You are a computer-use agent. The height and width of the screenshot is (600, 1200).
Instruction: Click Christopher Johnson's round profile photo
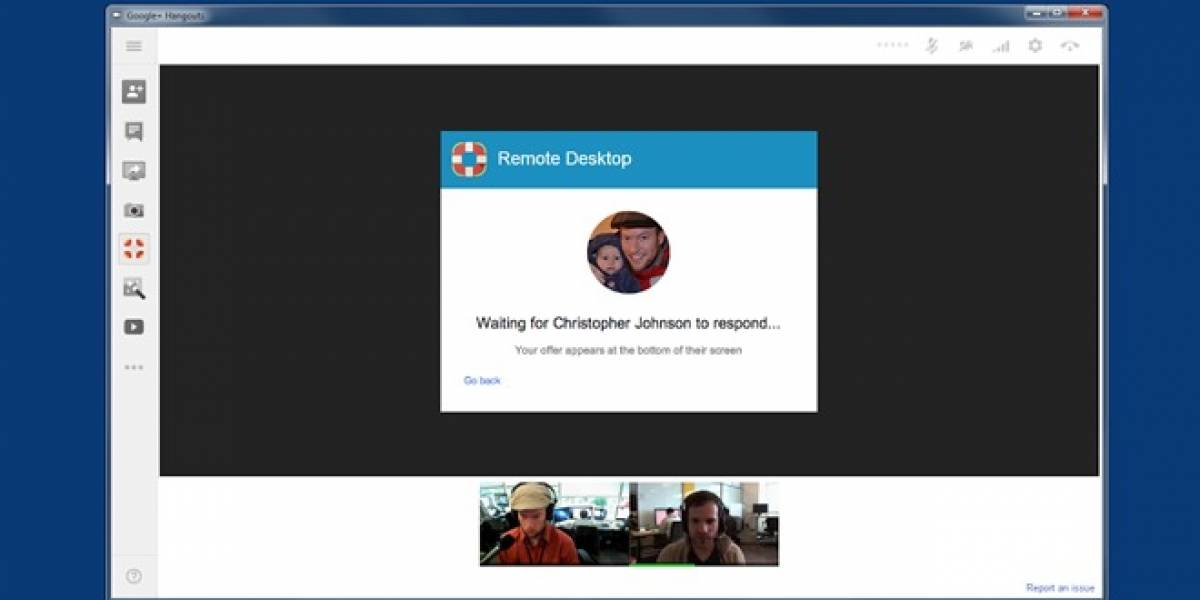coord(628,252)
